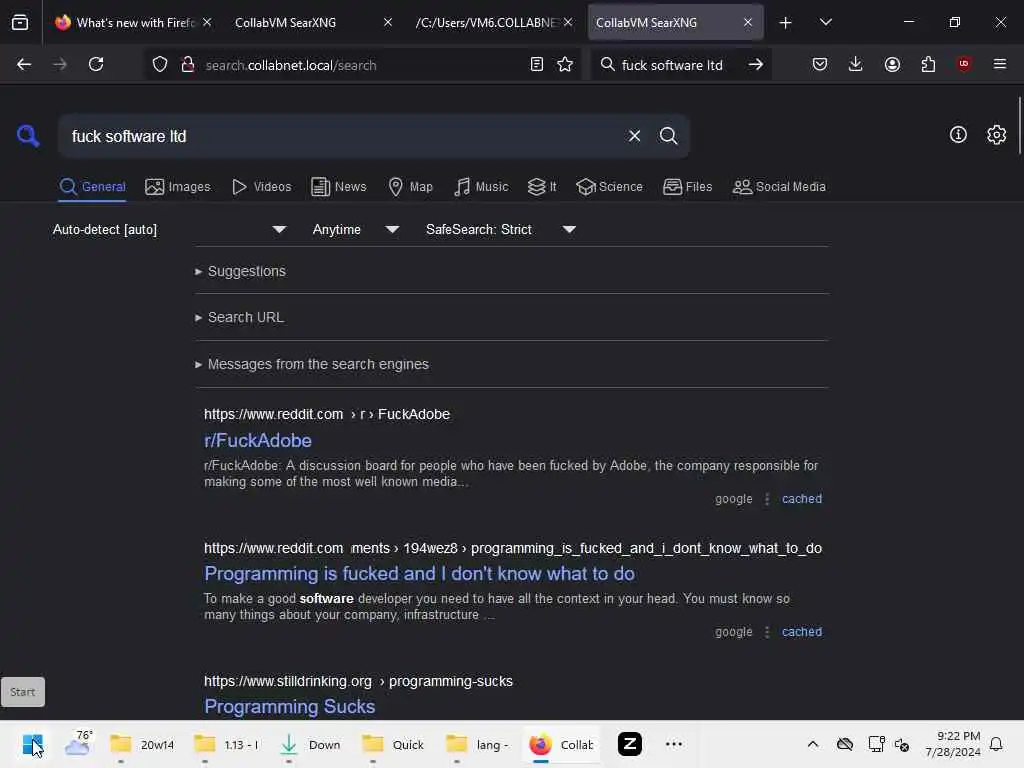Open the uBlock Origin extension icon
The width and height of the screenshot is (1024, 768).
pyautogui.click(x=964, y=64)
